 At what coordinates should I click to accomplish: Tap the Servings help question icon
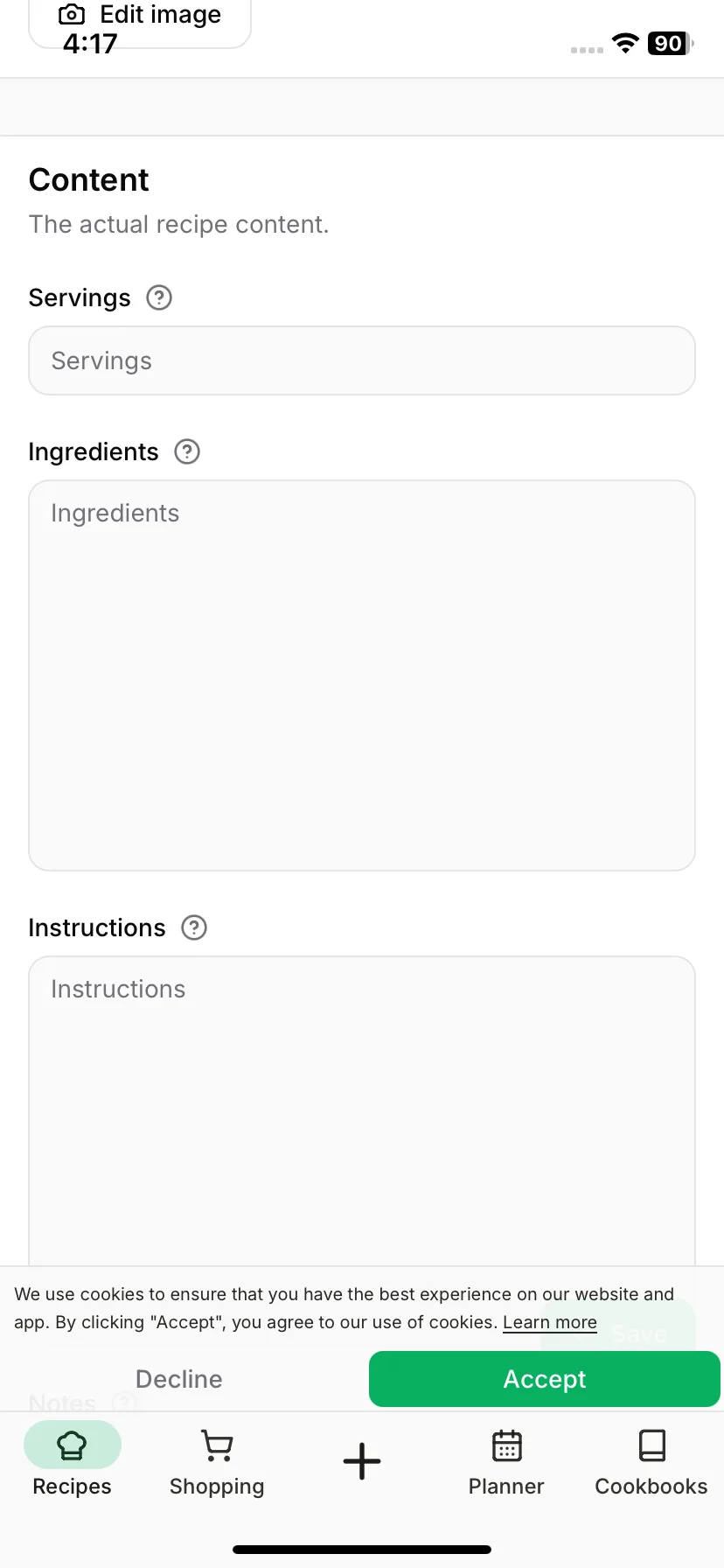[159, 297]
